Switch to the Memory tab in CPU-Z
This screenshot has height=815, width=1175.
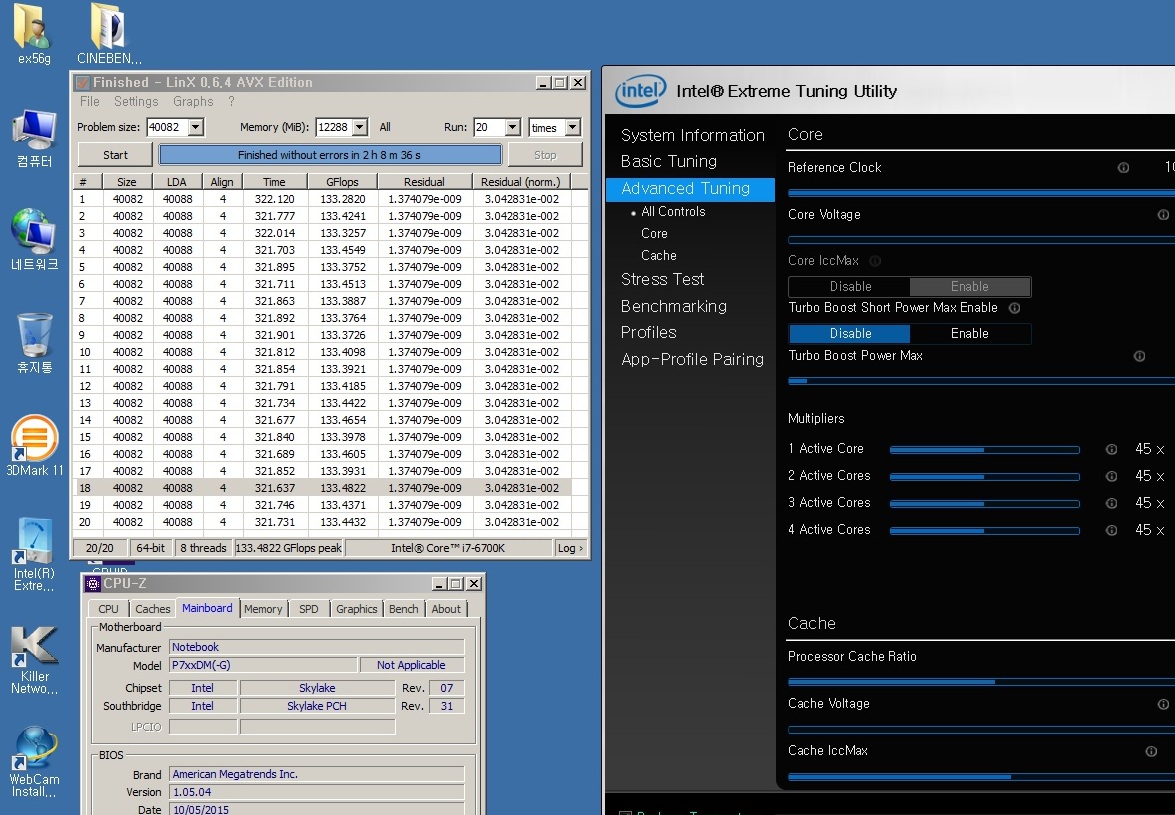tap(263, 609)
